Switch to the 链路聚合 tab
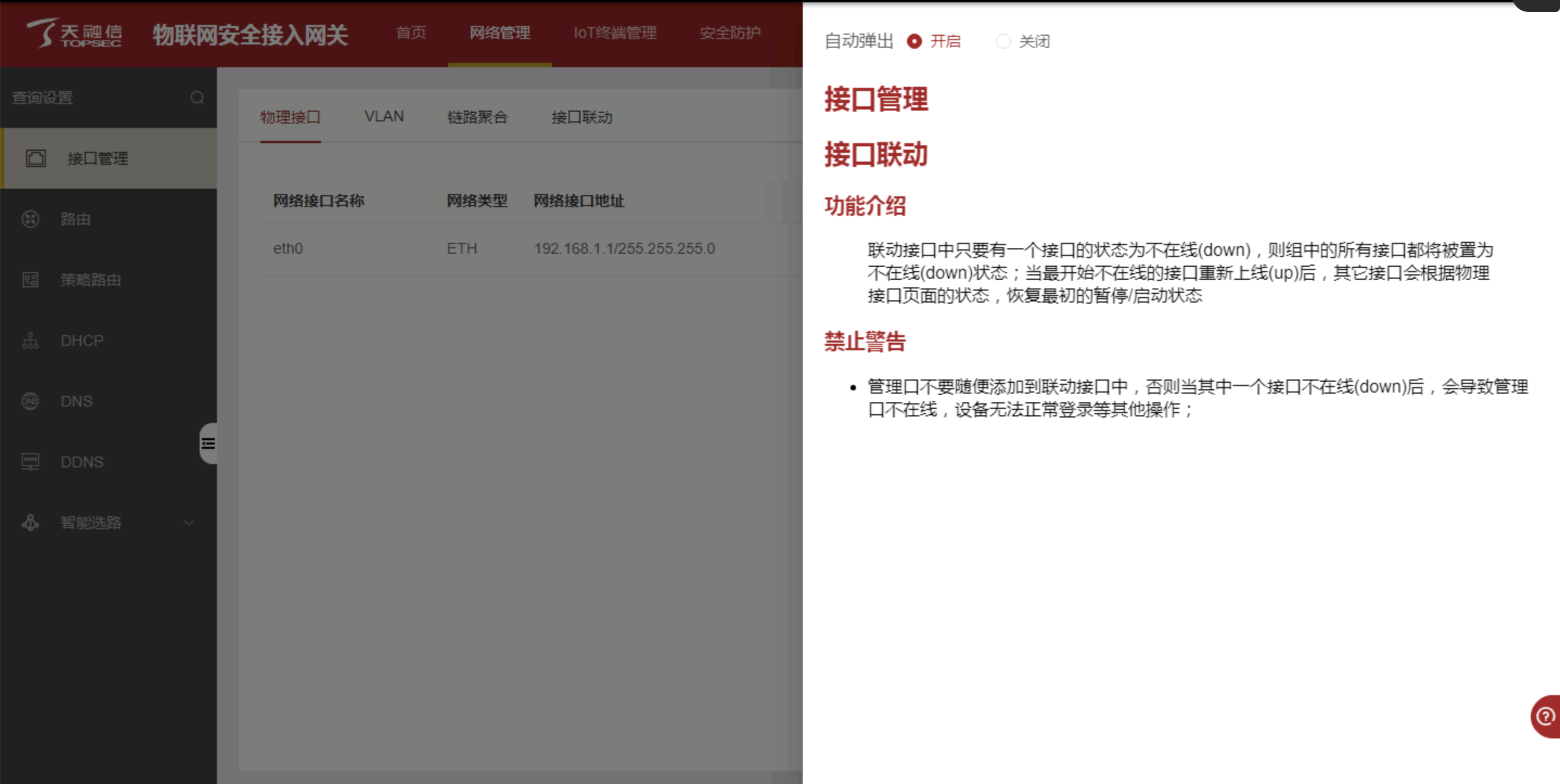The image size is (1560, 784). click(477, 117)
